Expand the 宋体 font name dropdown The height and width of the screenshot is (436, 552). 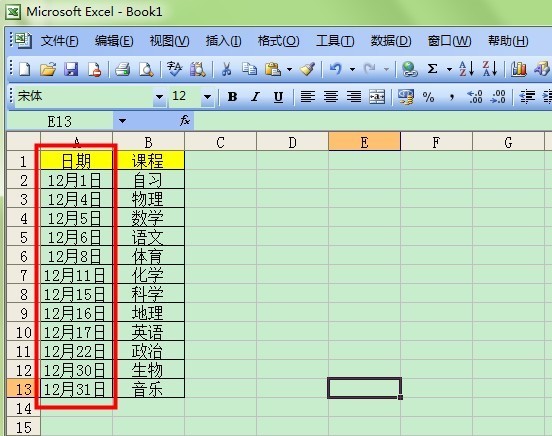[x=159, y=96]
